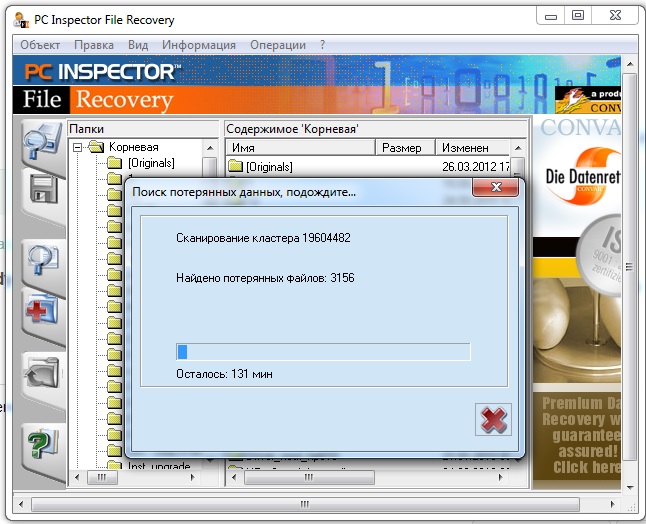The height and width of the screenshot is (524, 646).
Task: Click main window bottom scroll-right arrow
Action: tap(613, 504)
